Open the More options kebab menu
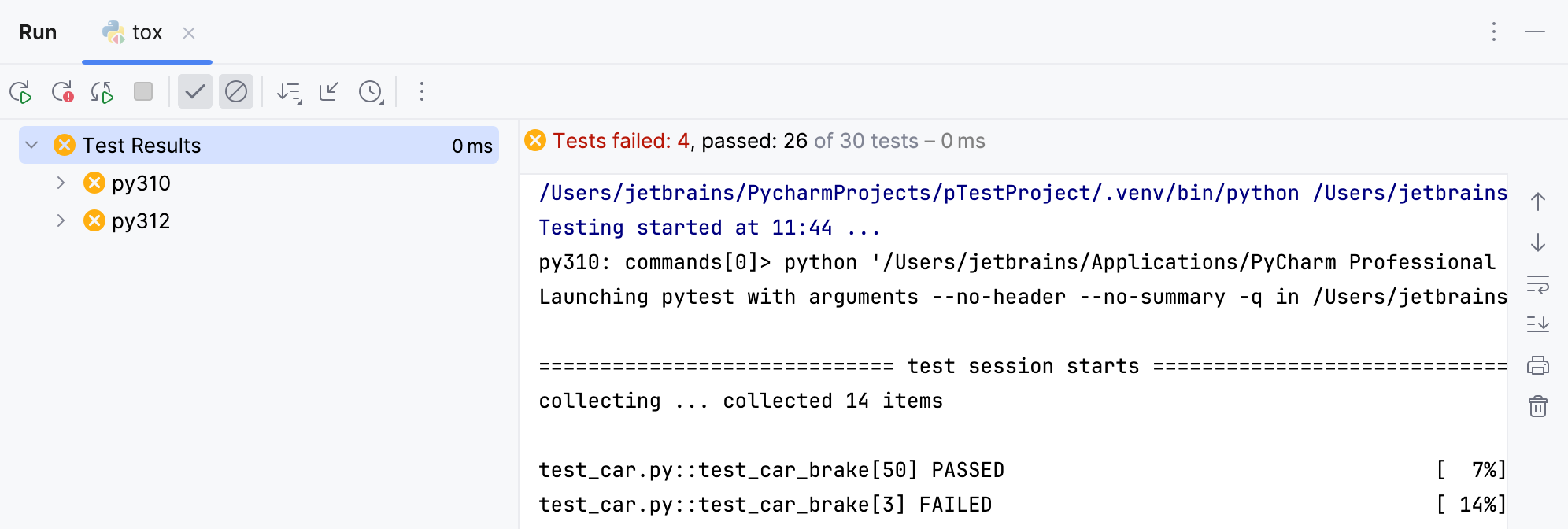 [422, 91]
